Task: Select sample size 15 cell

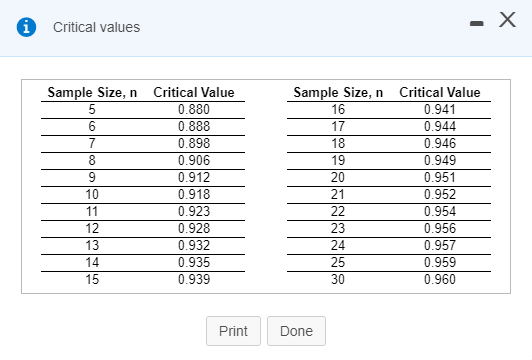Action: tap(92, 279)
